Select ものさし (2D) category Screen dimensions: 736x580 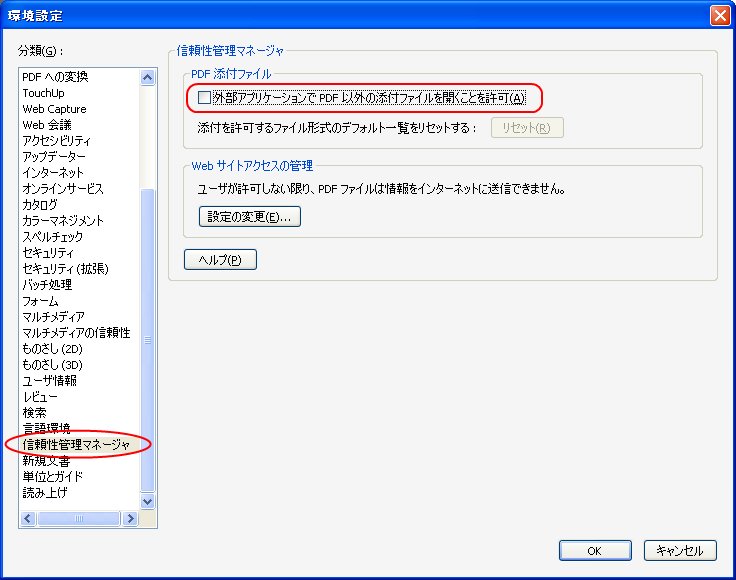pyautogui.click(x=52, y=349)
